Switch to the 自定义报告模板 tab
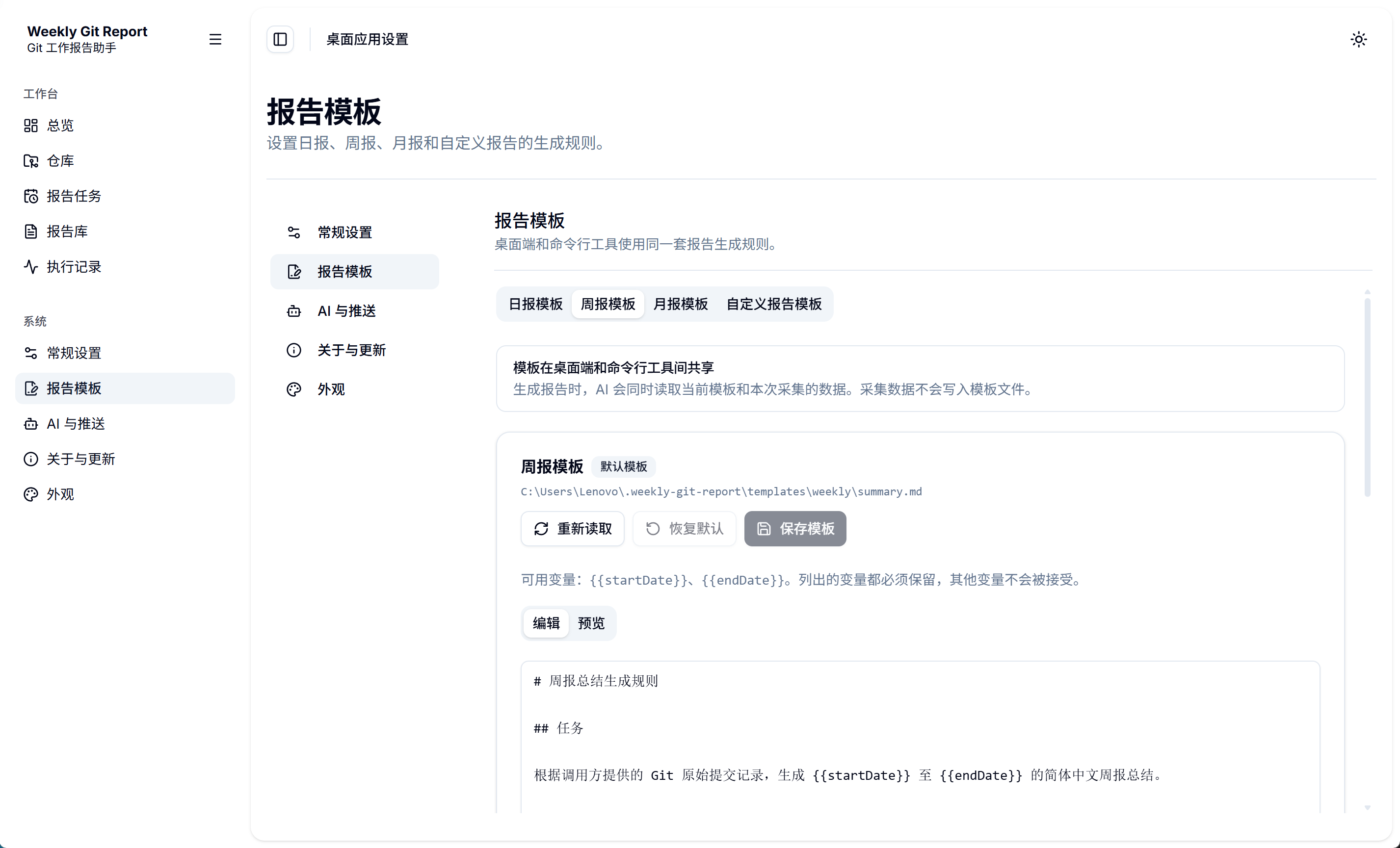The height and width of the screenshot is (848, 1400). (774, 304)
